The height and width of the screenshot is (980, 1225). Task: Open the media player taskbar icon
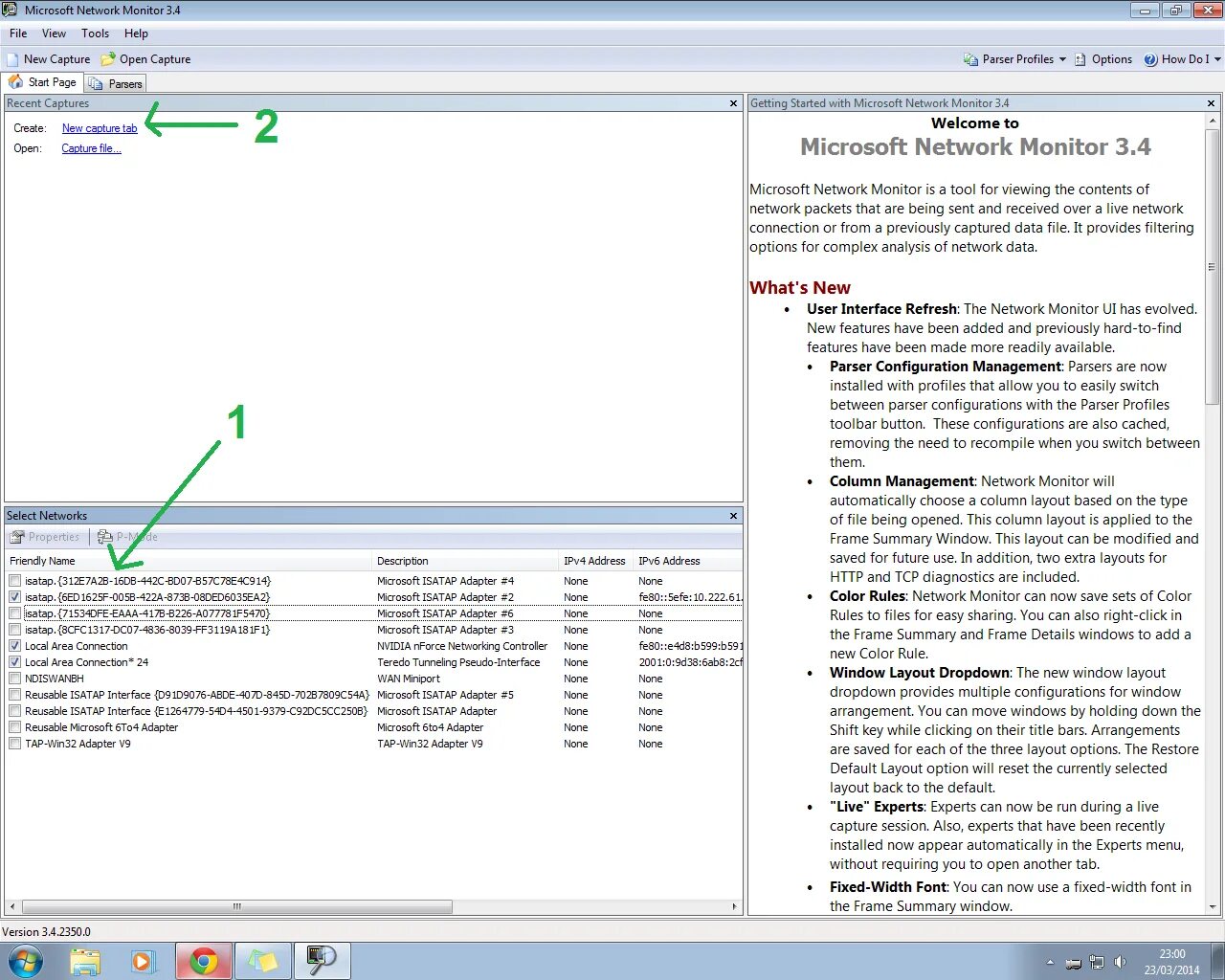pos(143,961)
